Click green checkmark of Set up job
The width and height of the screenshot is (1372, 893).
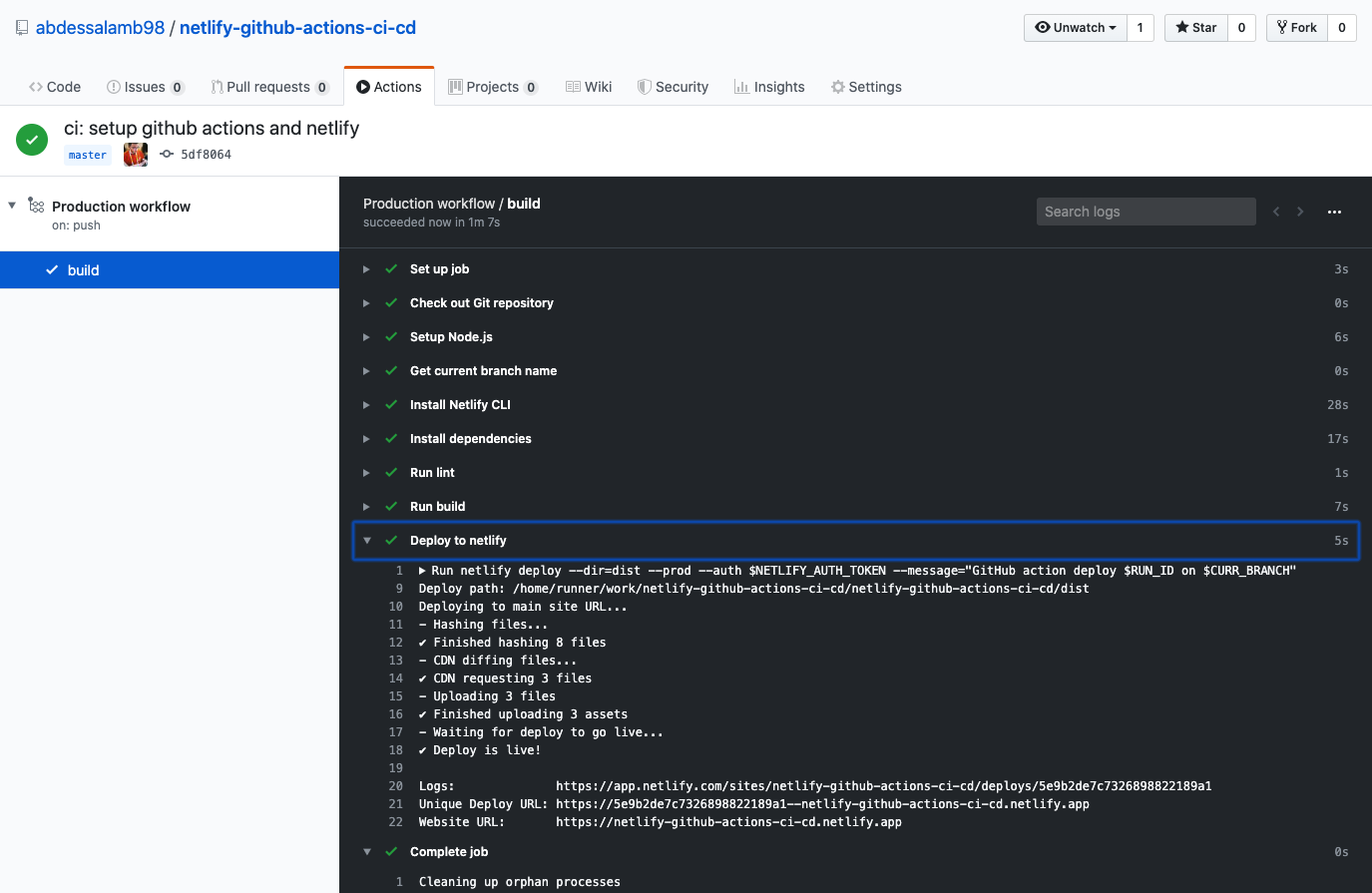pos(391,269)
